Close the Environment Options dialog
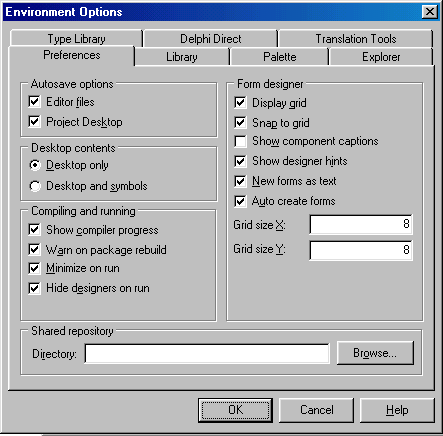 (x=430, y=12)
